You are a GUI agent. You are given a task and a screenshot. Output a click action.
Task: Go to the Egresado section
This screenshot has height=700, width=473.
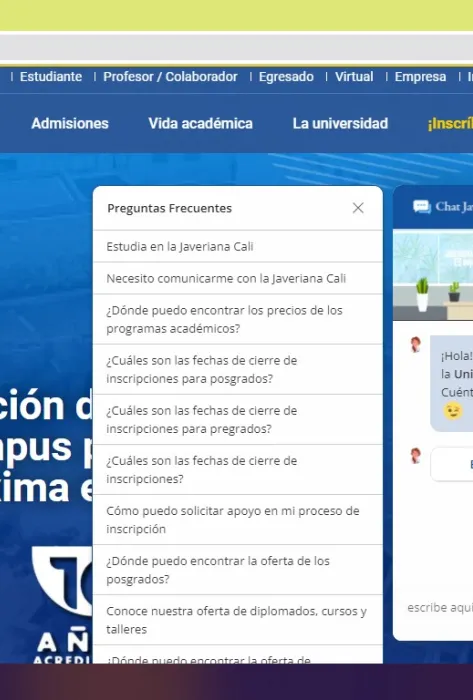pyautogui.click(x=286, y=77)
